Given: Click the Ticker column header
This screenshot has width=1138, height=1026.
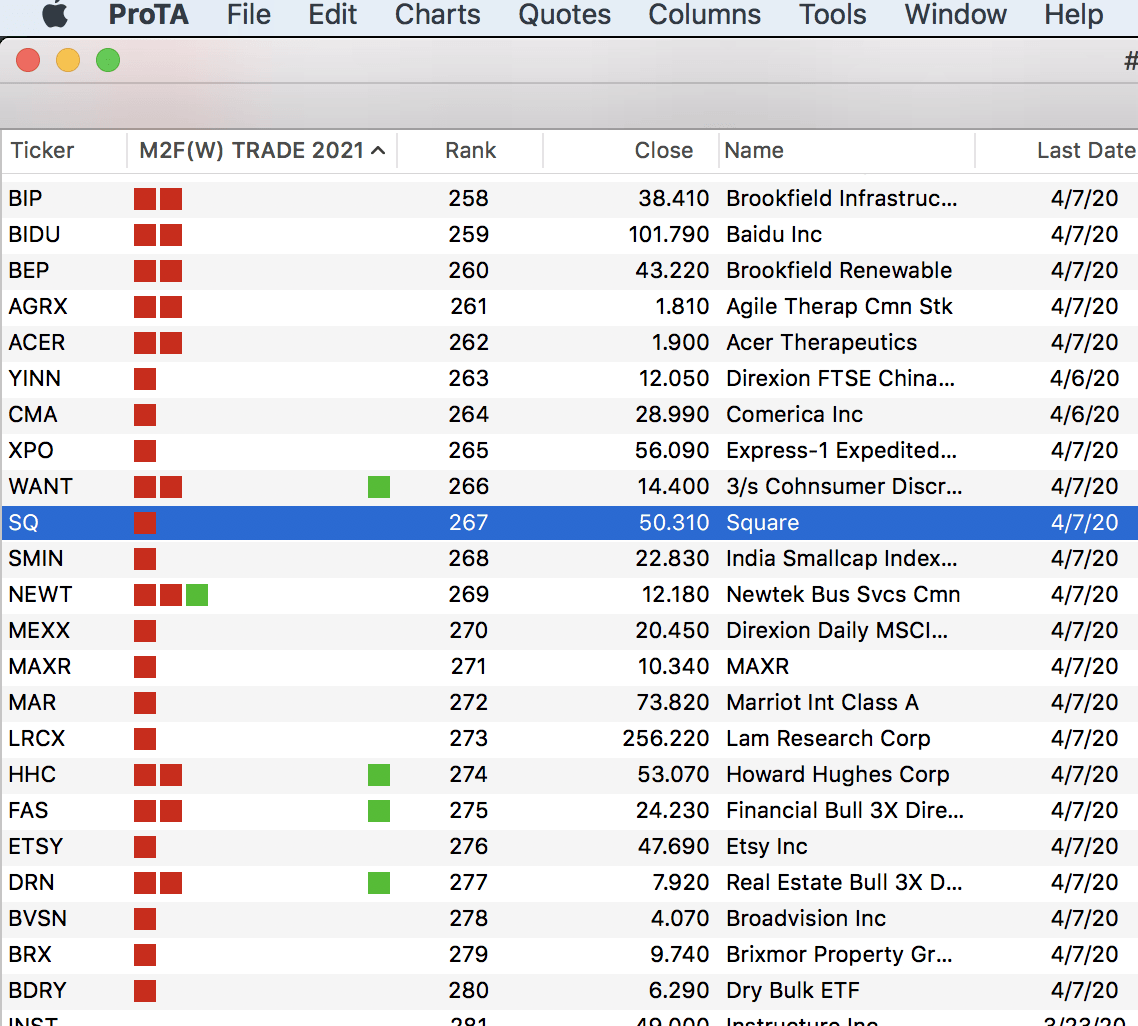Looking at the screenshot, I should point(42,151).
